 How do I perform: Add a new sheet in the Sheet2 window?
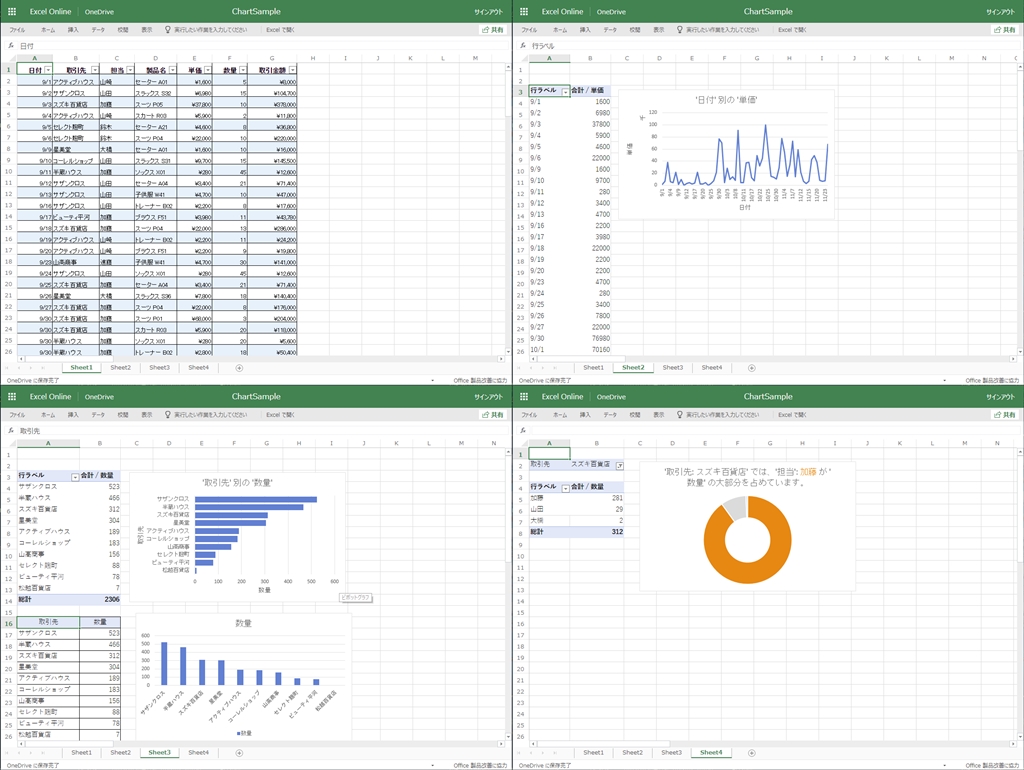point(751,368)
